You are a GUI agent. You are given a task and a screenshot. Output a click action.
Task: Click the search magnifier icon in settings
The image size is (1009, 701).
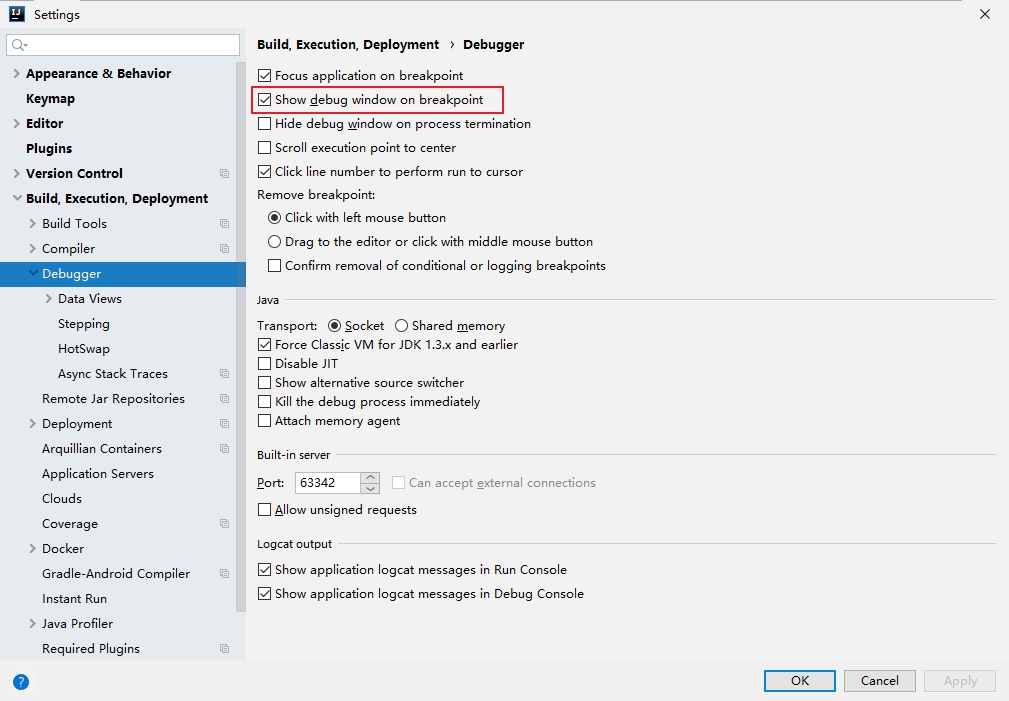19,45
